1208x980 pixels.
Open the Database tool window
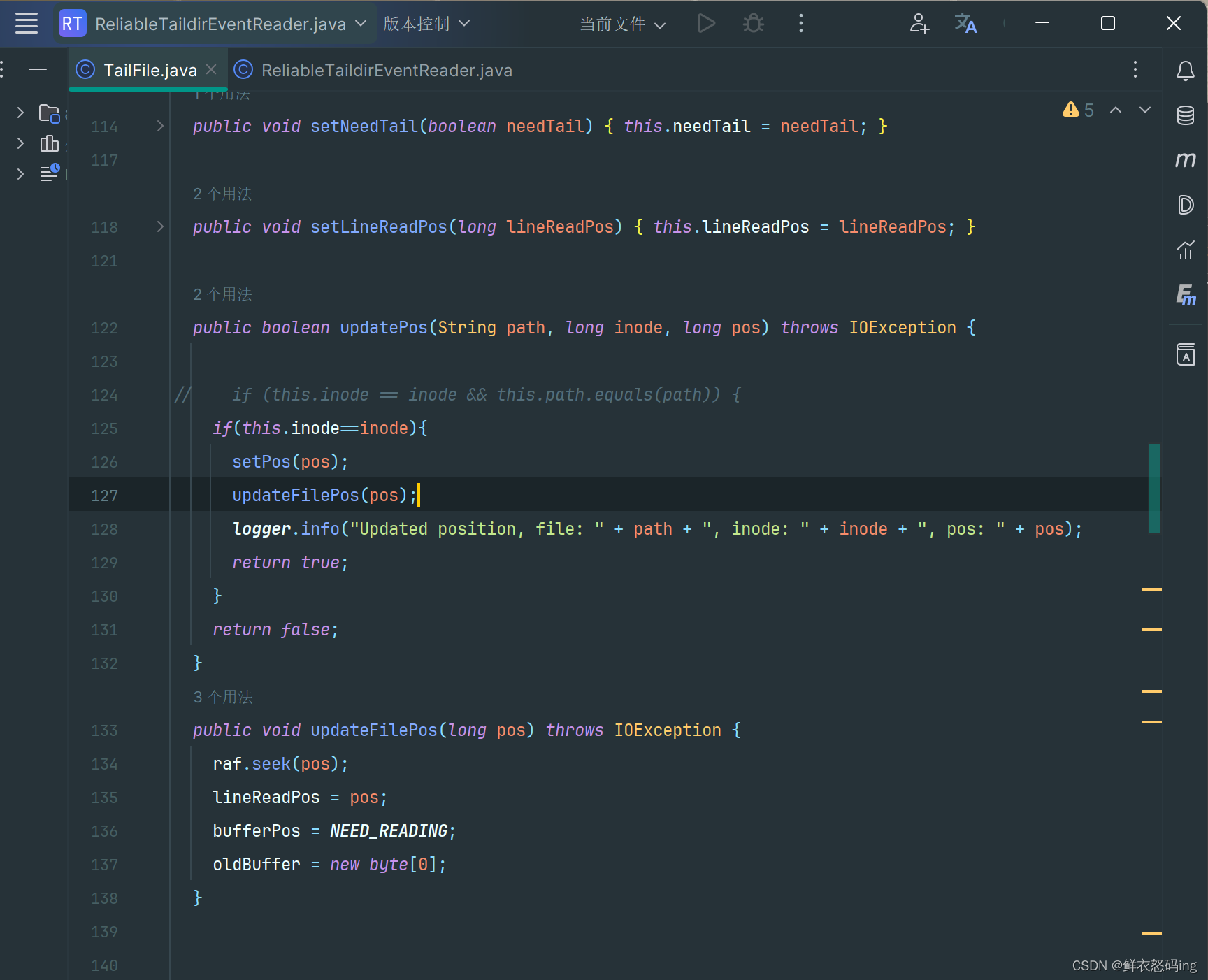(x=1185, y=115)
